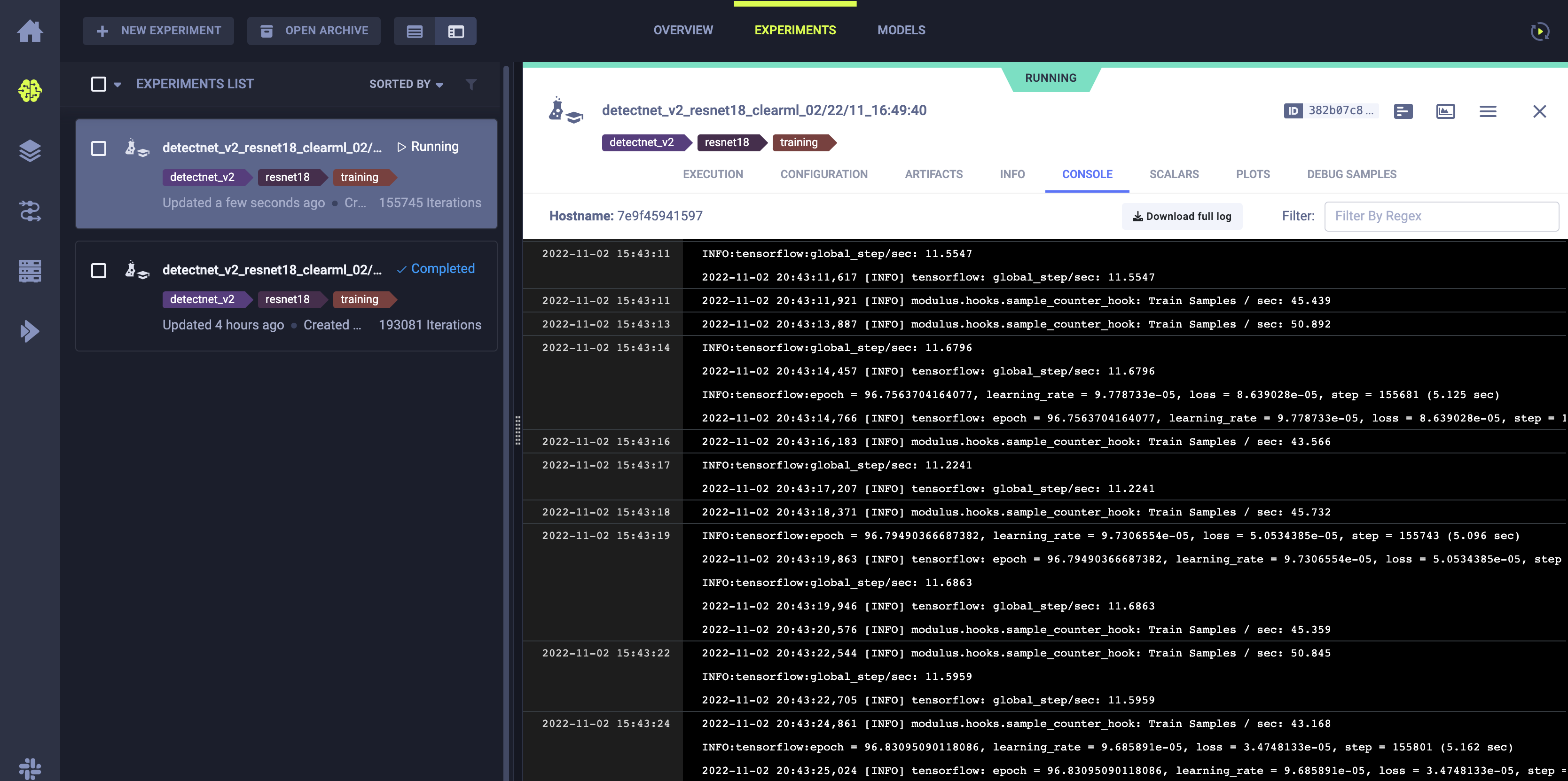Click the hamburger menu beside experiment ID

pos(1488,111)
